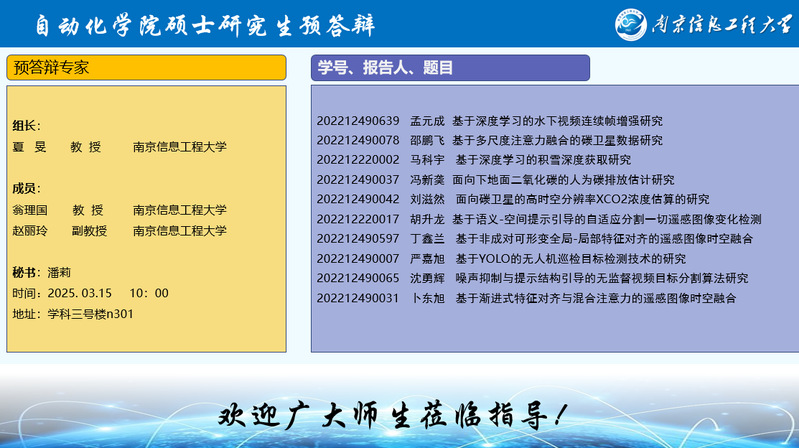Screen dimensions: 799x448
Task: Select student ID 202212490007
Action: tap(358, 258)
